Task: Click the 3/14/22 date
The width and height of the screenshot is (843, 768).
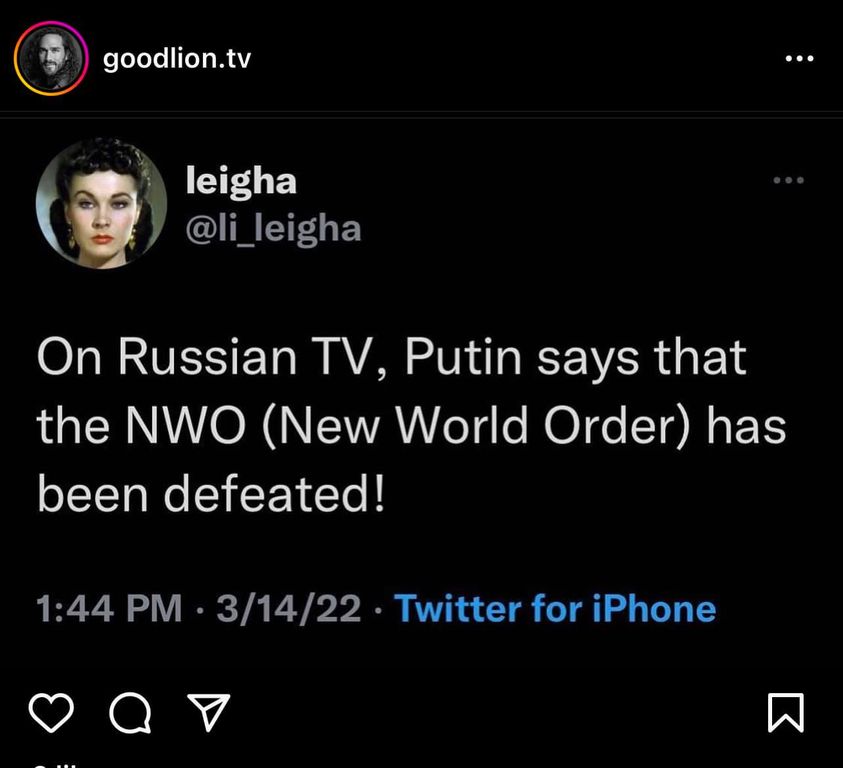Action: pyautogui.click(x=288, y=608)
